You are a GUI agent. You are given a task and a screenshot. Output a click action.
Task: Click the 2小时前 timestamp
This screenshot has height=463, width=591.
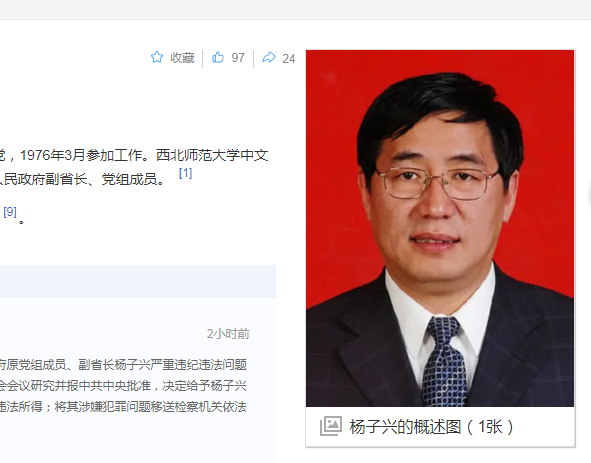coord(228,334)
